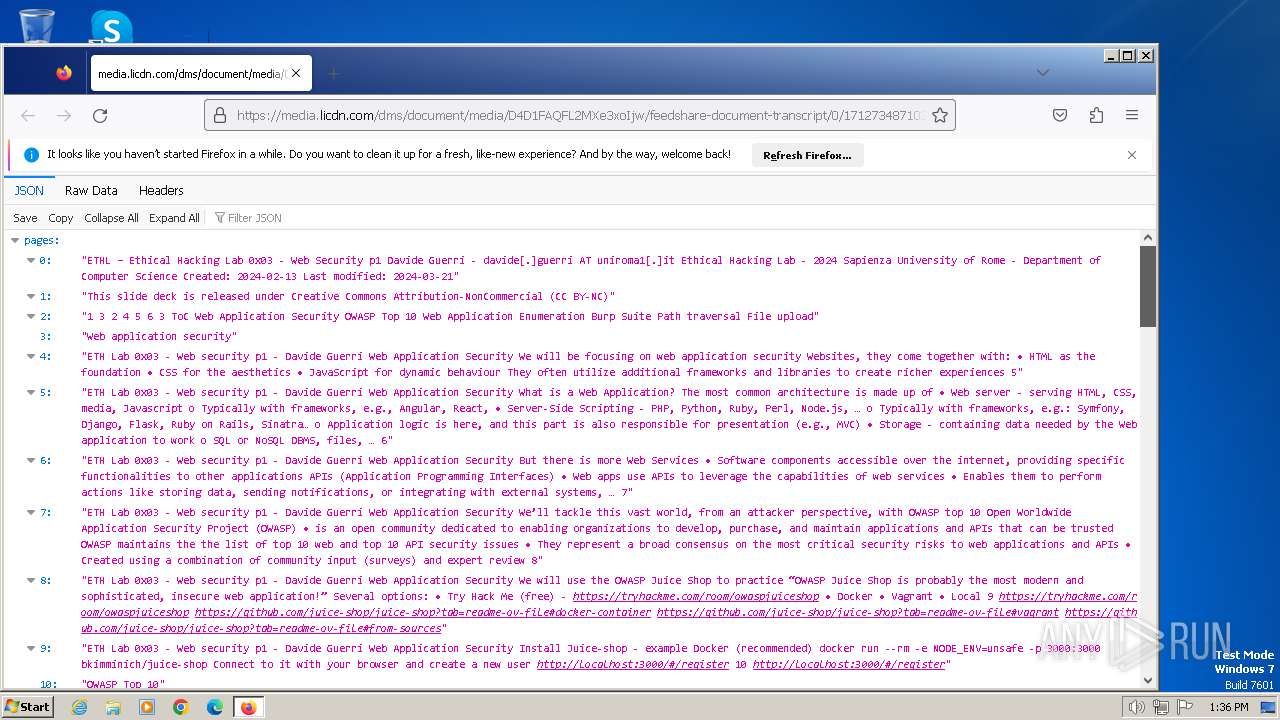Collapse JSON entry 7
The height and width of the screenshot is (720, 1280).
[31, 512]
